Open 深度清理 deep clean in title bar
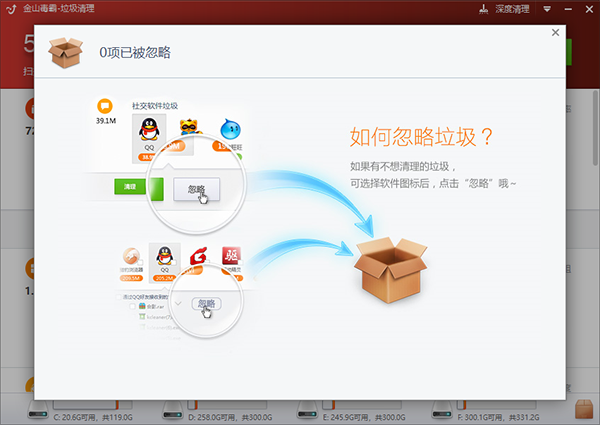The width and height of the screenshot is (600, 425). 504,9
